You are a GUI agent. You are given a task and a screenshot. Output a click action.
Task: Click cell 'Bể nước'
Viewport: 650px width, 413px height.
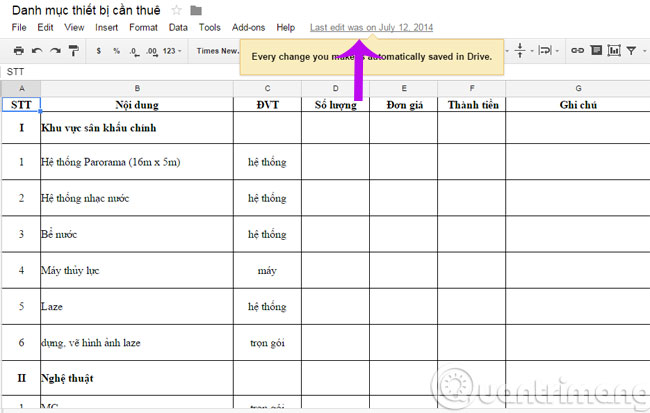(x=137, y=234)
